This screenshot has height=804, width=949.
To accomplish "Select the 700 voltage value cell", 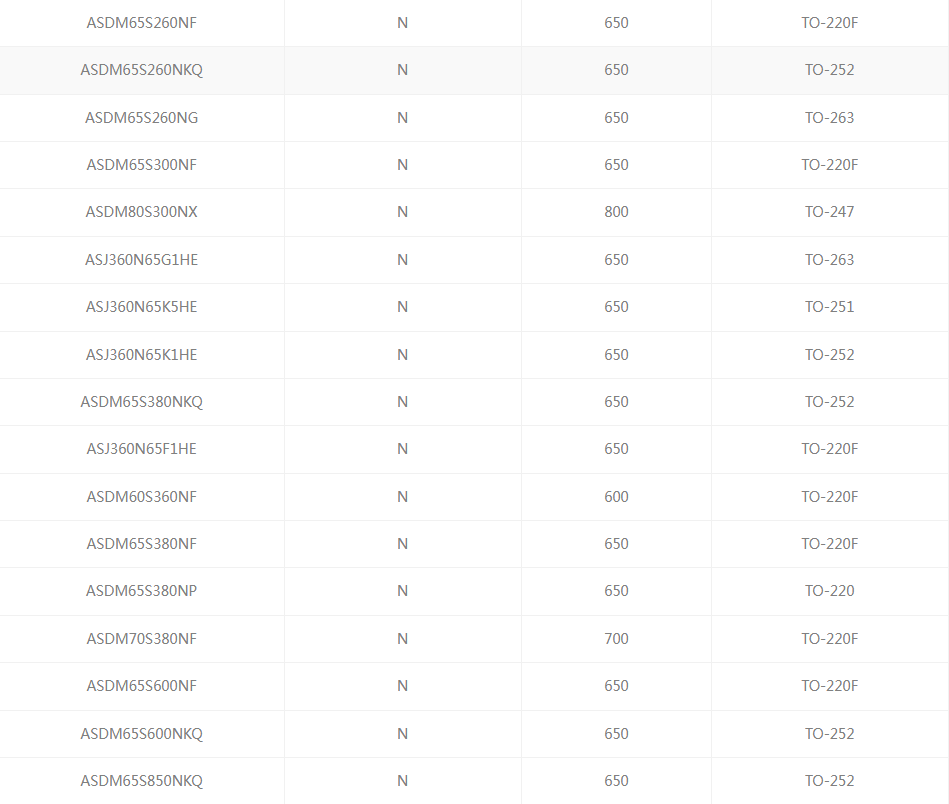I will pos(616,639).
